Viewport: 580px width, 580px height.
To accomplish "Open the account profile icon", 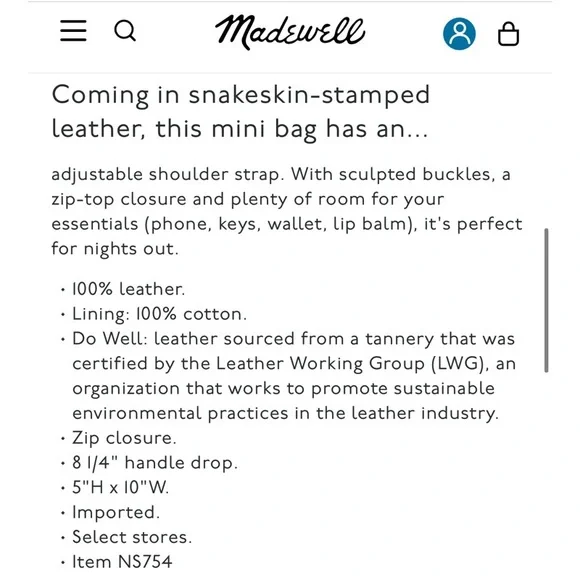I will (459, 34).
